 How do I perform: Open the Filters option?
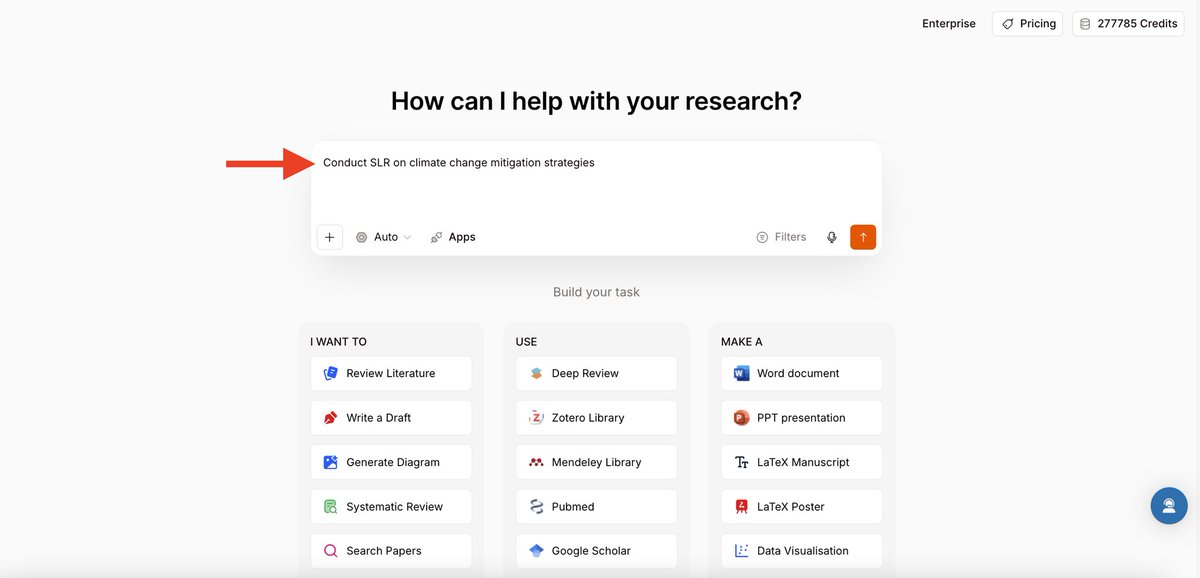[x=781, y=237]
